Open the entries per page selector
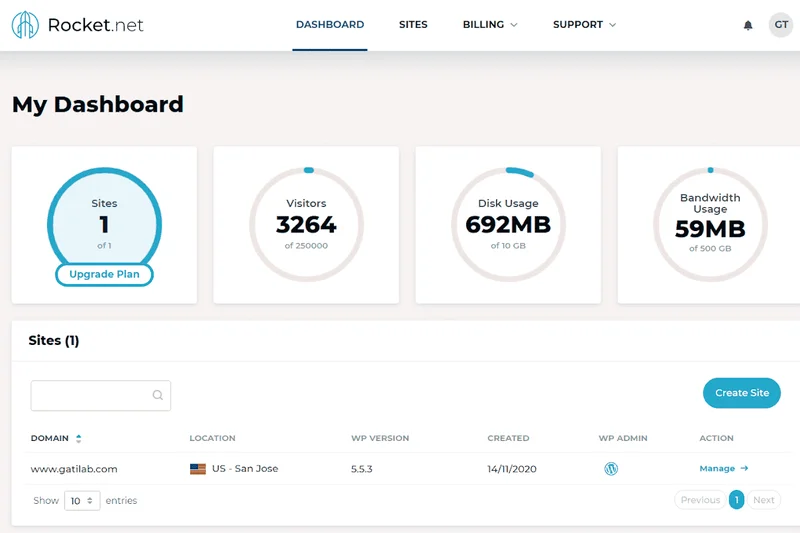 82,500
